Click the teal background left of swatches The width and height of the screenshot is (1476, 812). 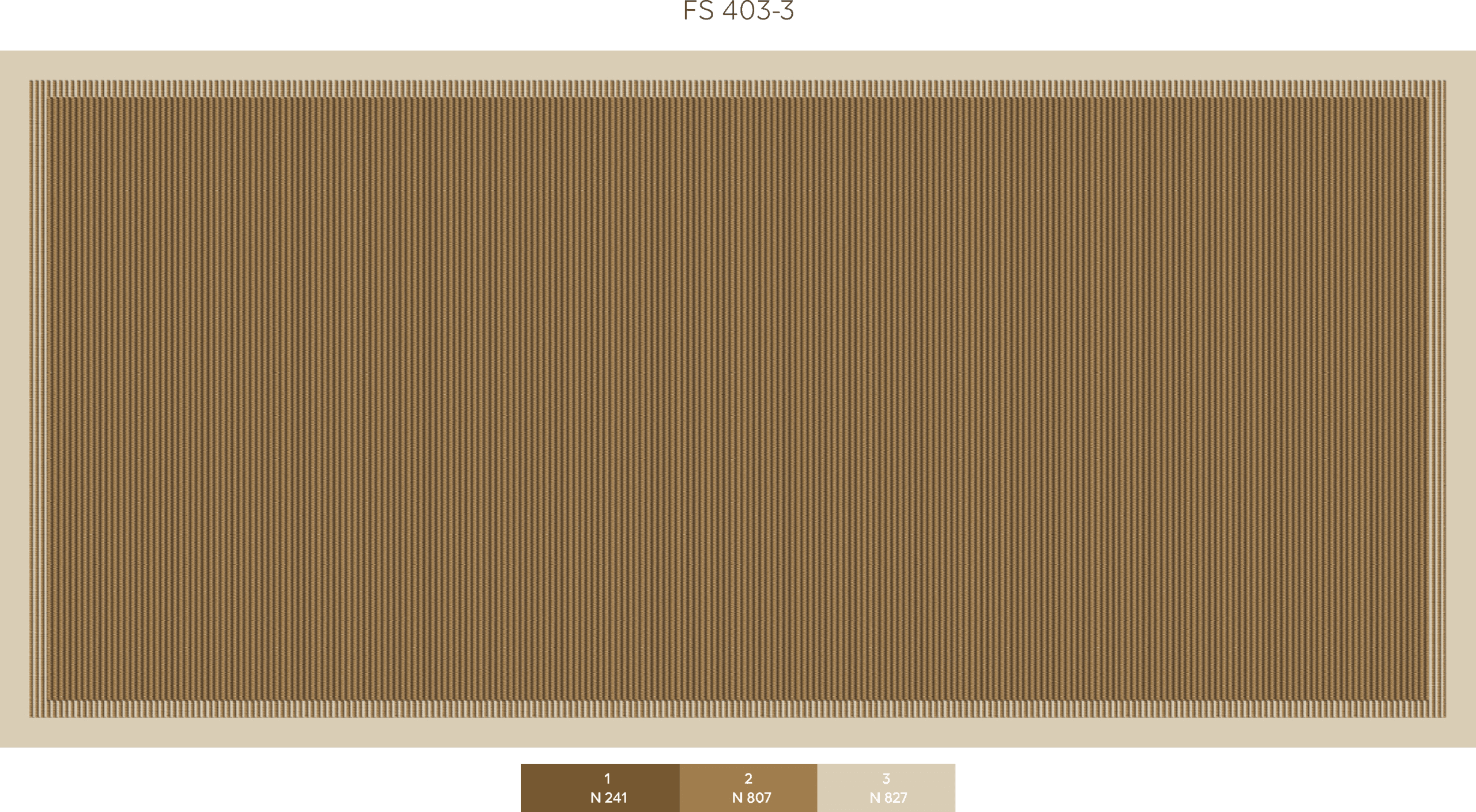coord(259,780)
